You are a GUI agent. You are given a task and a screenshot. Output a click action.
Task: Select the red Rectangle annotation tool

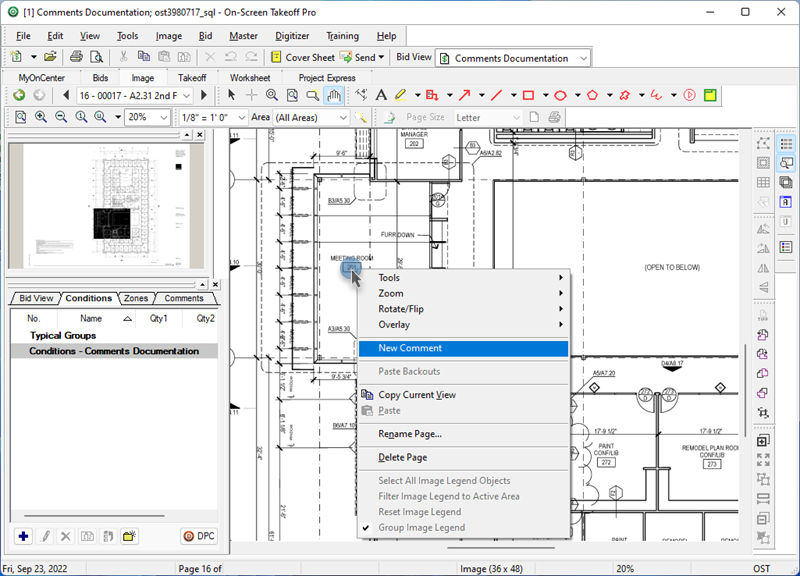[529, 95]
